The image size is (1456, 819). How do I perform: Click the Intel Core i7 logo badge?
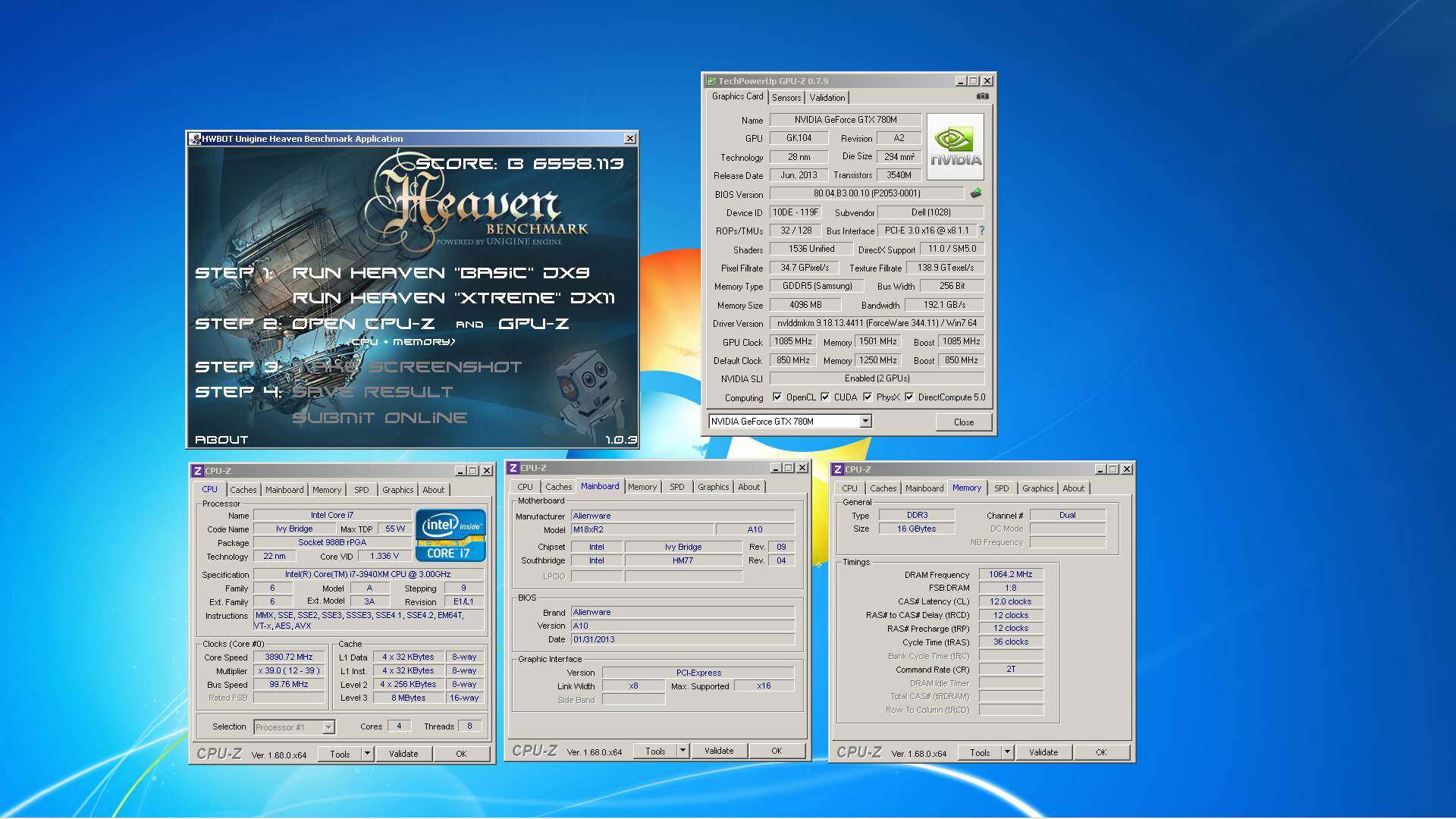(x=450, y=535)
